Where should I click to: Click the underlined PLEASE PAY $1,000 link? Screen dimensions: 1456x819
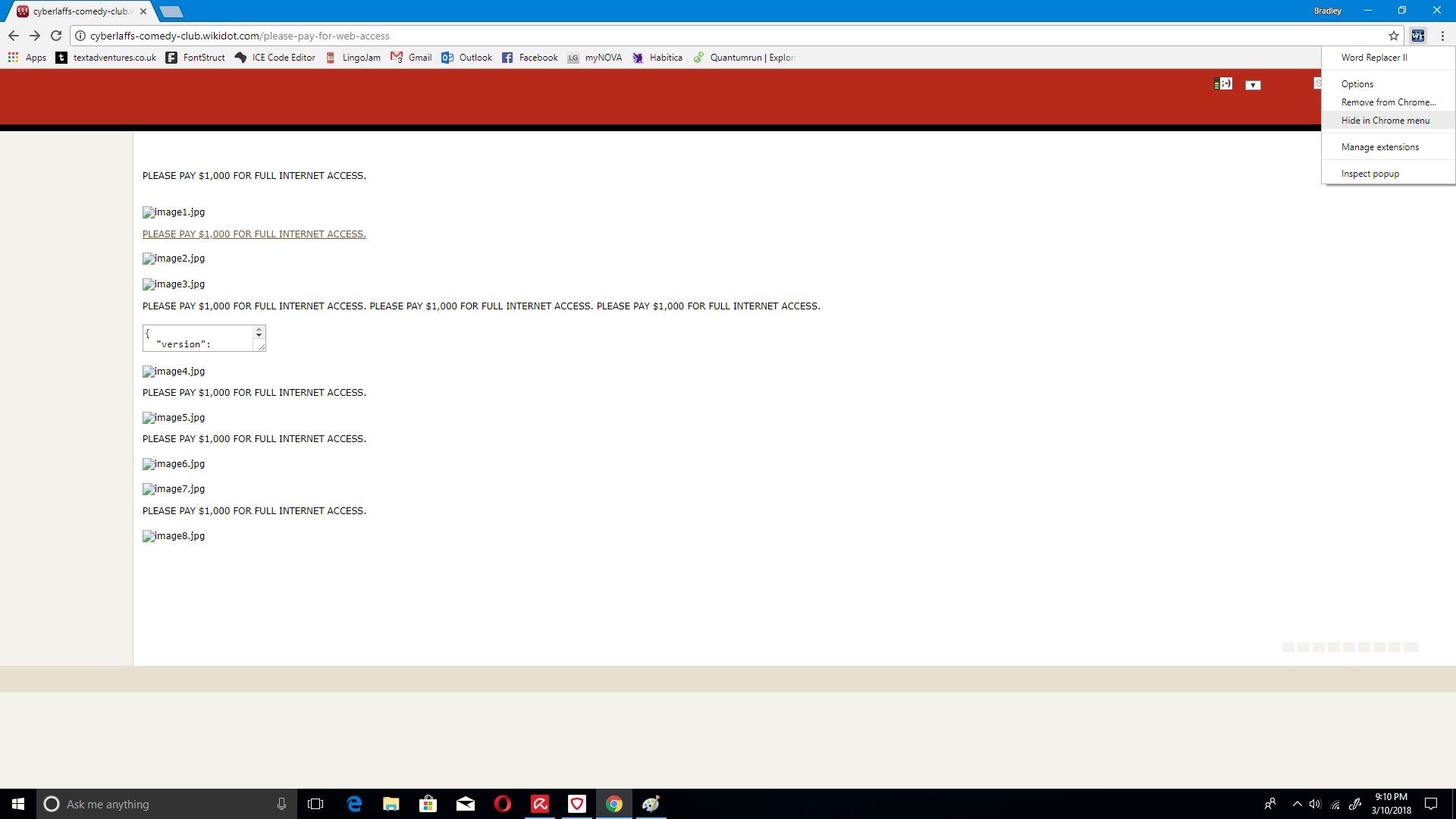pyautogui.click(x=254, y=234)
